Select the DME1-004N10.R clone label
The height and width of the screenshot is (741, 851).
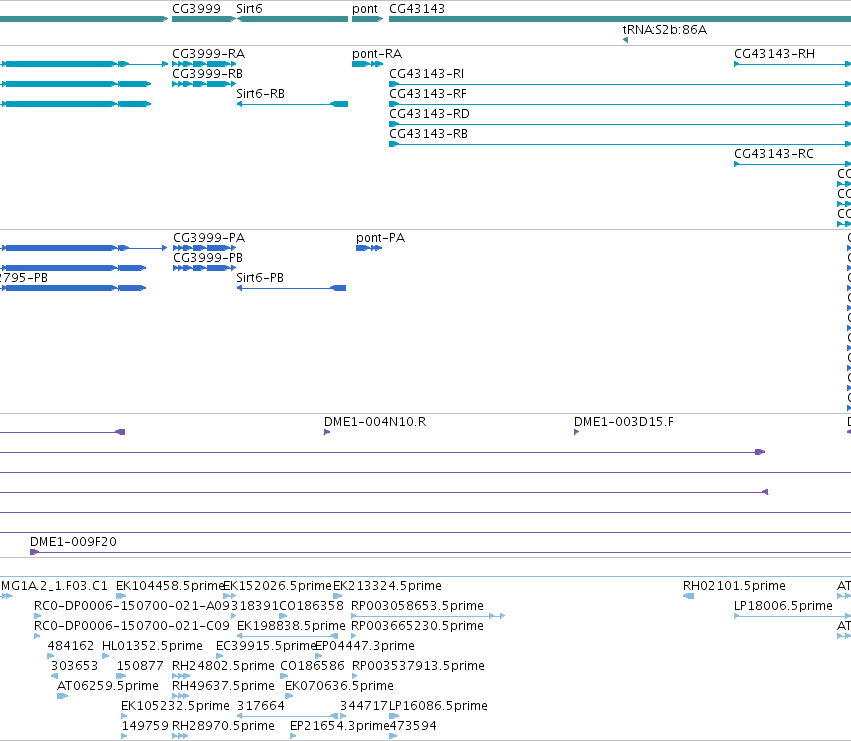[x=375, y=422]
